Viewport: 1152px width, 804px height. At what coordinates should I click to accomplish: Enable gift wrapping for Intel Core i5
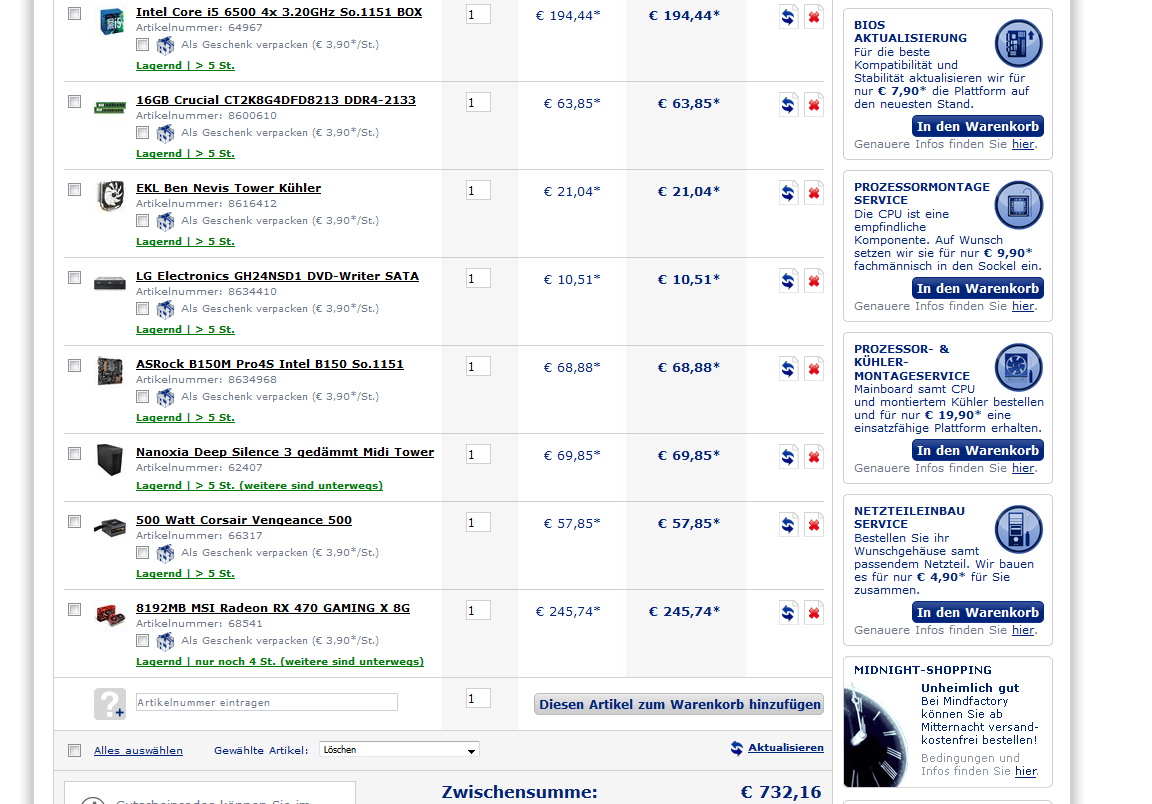tap(143, 45)
